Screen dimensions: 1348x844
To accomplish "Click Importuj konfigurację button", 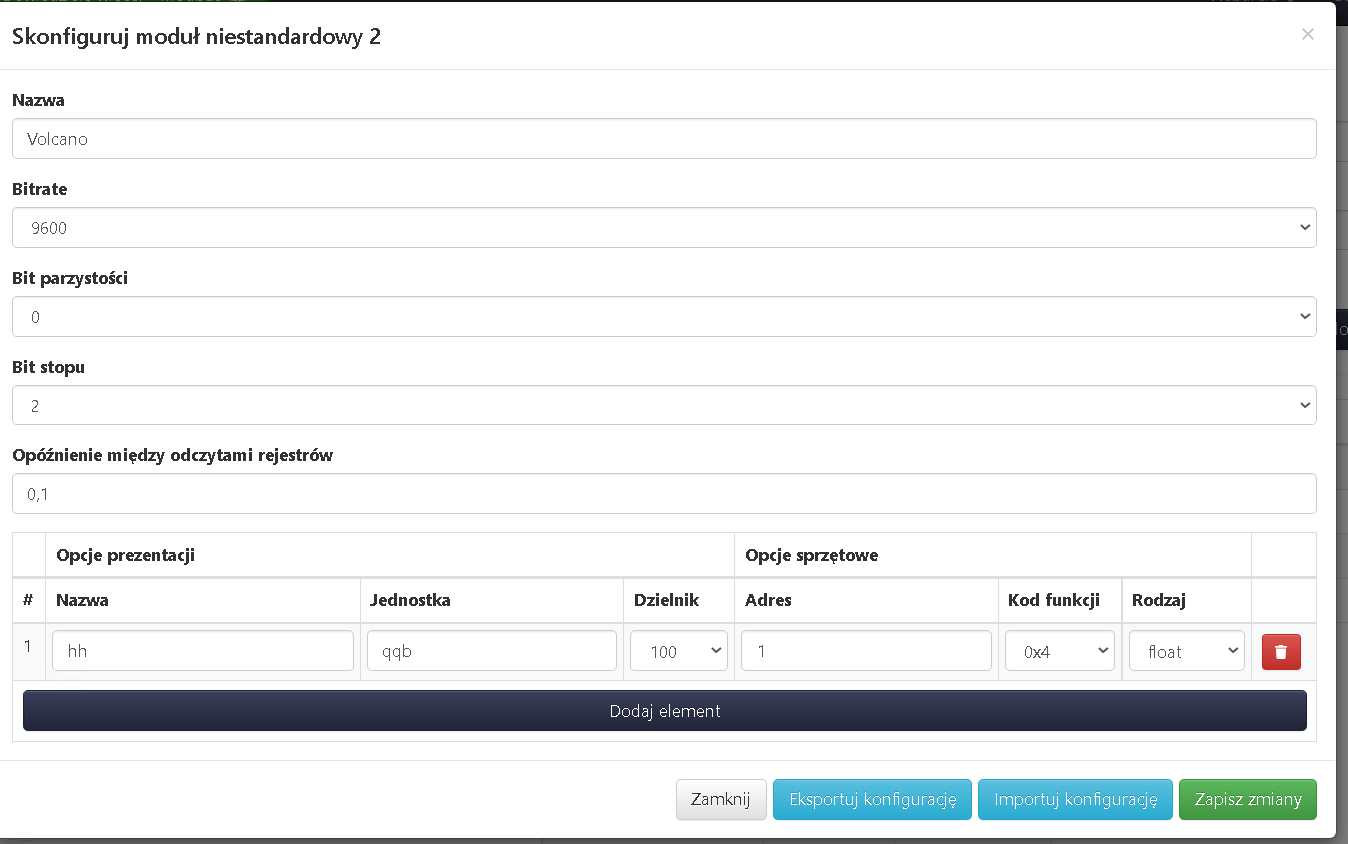I will (1075, 800).
